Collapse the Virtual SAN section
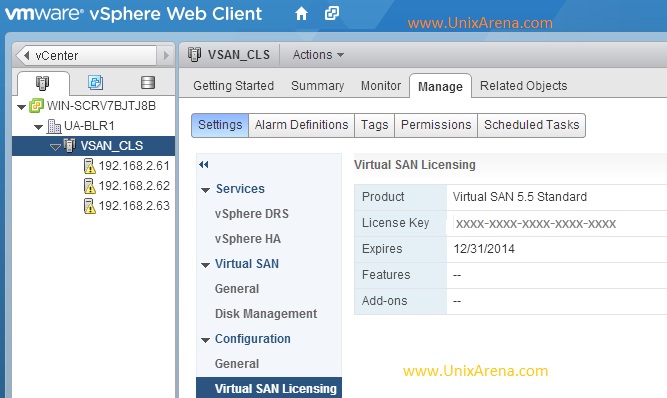This screenshot has height=398, width=667. coord(205,265)
